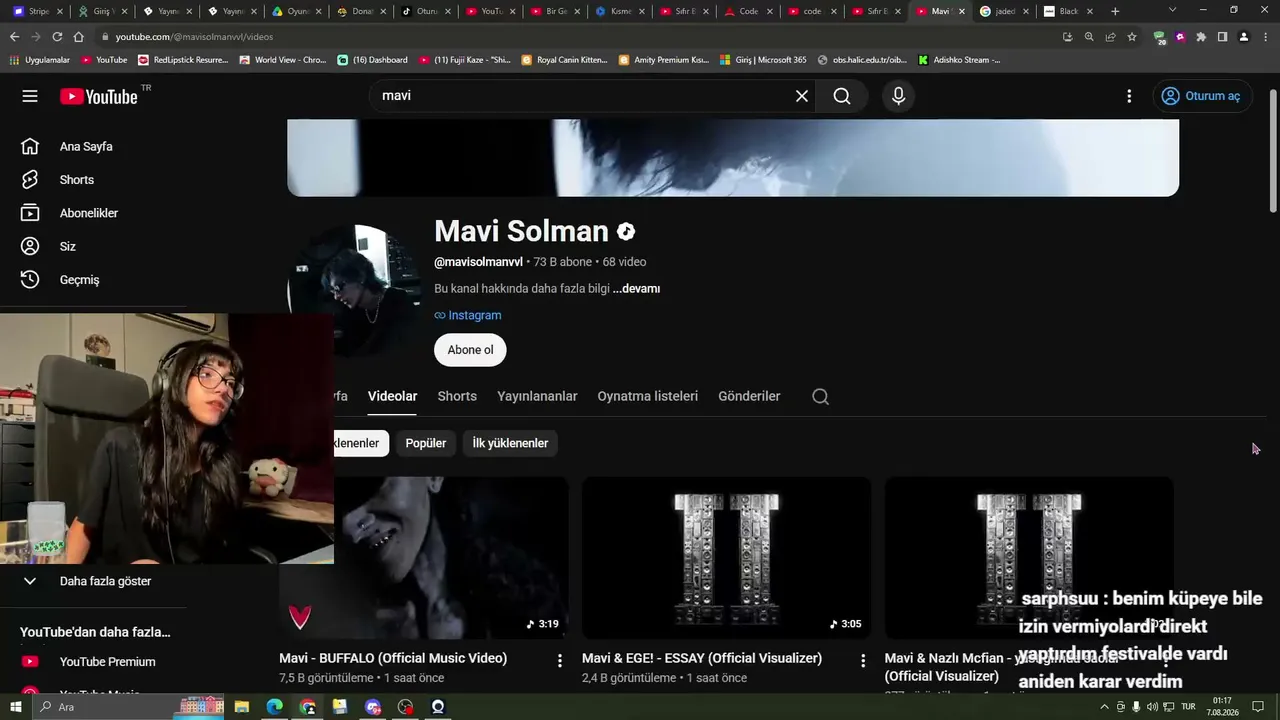This screenshot has height=720, width=1280.
Task: Open the (16) Dashboard bookmark
Action: coord(373,60)
